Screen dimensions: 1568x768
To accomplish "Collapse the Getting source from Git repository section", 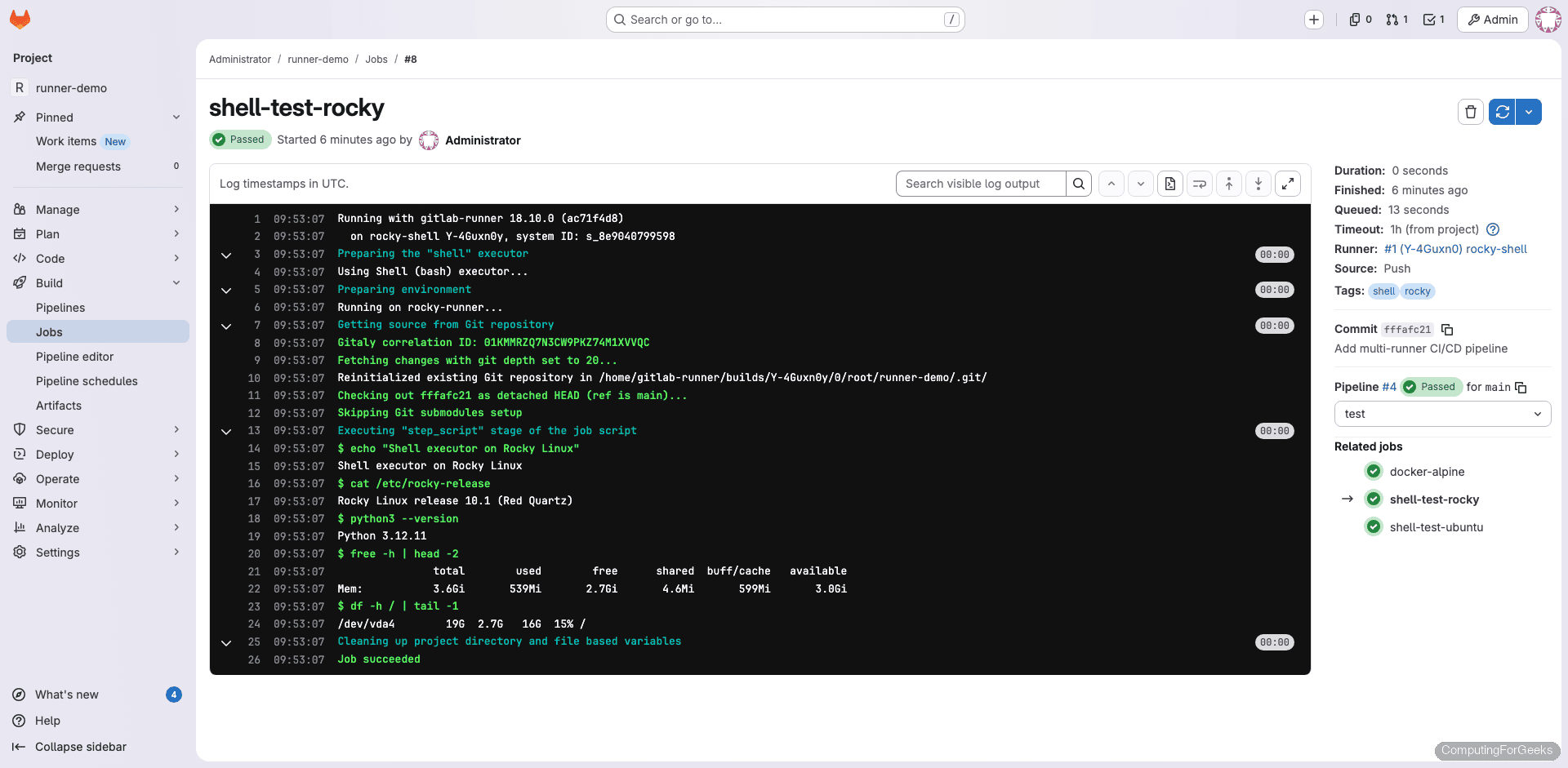I will point(226,326).
